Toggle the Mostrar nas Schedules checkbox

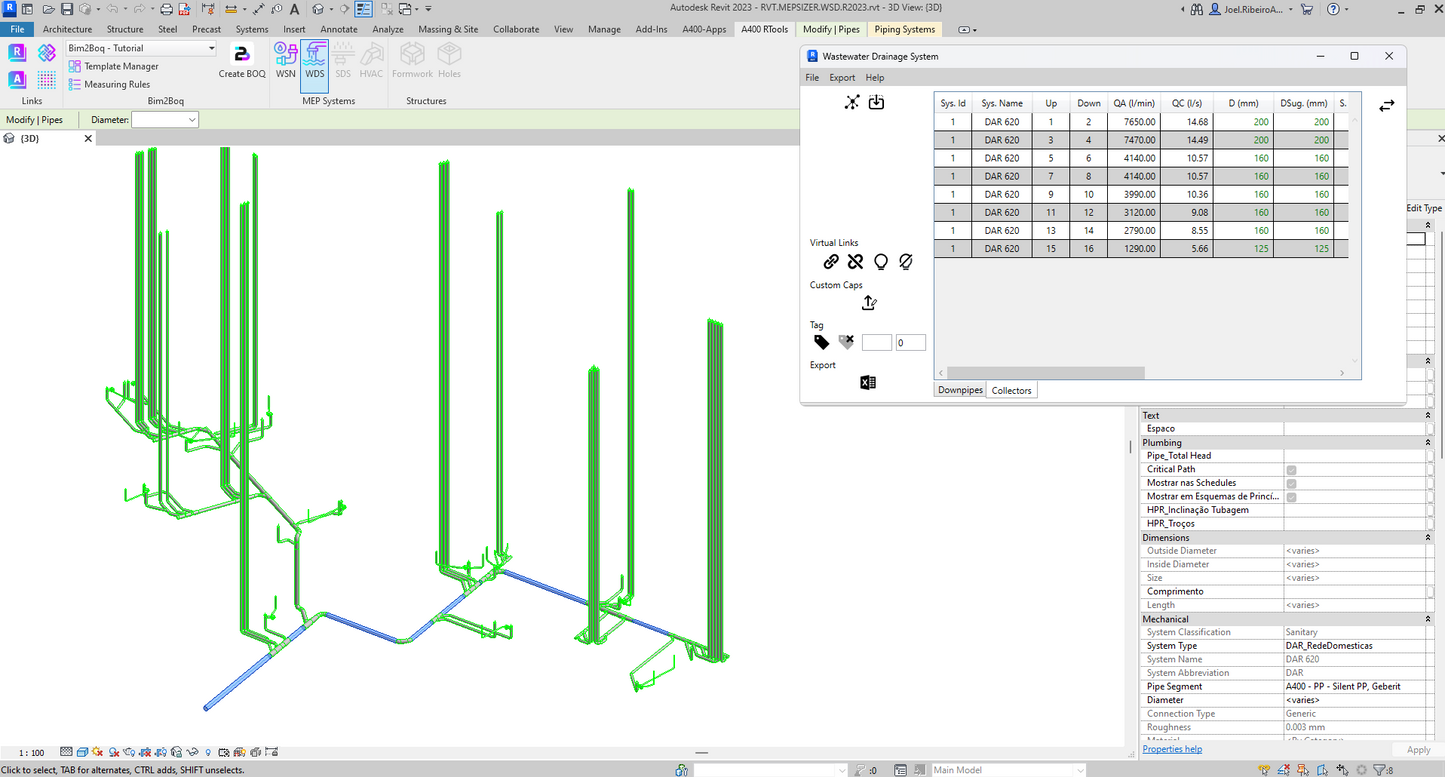(1291, 483)
